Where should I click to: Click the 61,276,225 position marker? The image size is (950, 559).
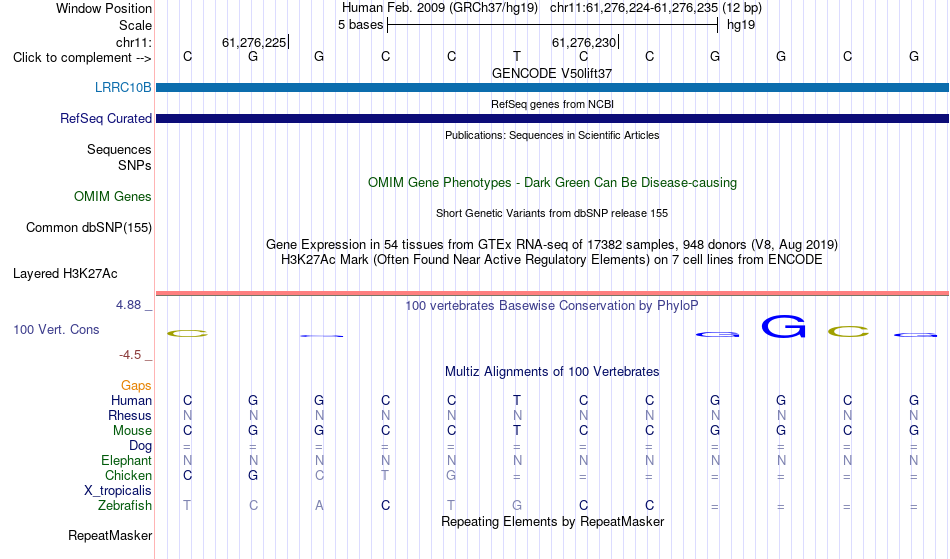(x=254, y=42)
